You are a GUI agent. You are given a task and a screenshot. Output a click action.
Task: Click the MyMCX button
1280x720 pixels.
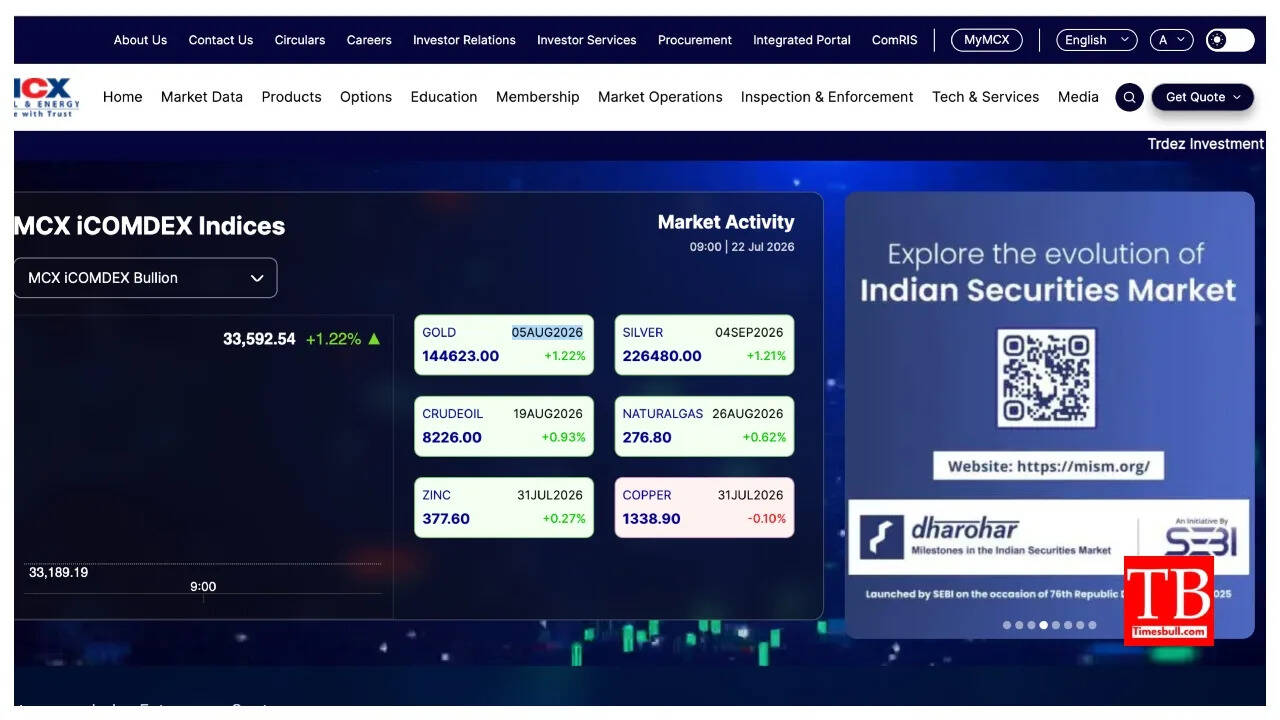[x=987, y=40]
